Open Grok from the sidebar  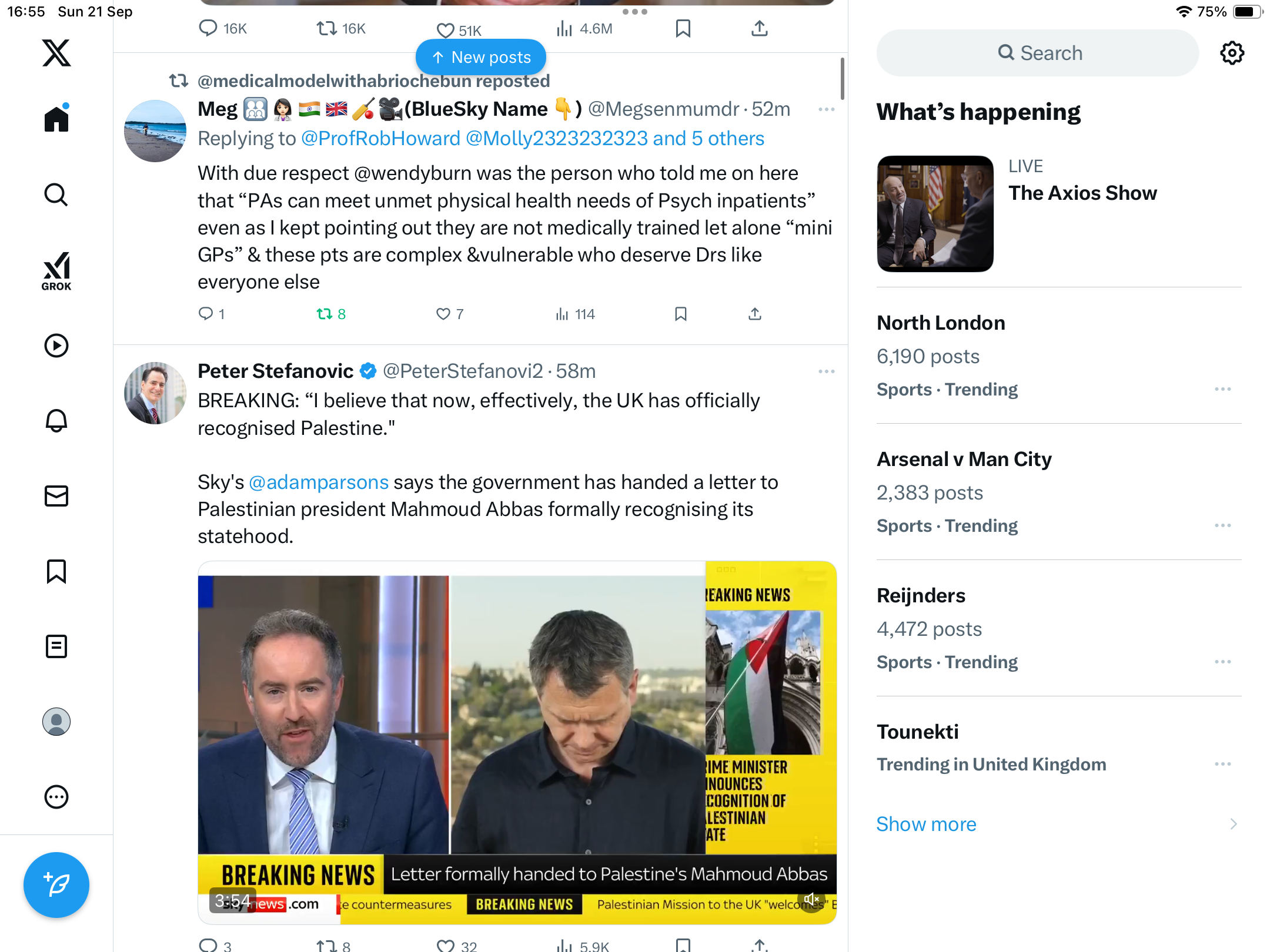point(56,271)
